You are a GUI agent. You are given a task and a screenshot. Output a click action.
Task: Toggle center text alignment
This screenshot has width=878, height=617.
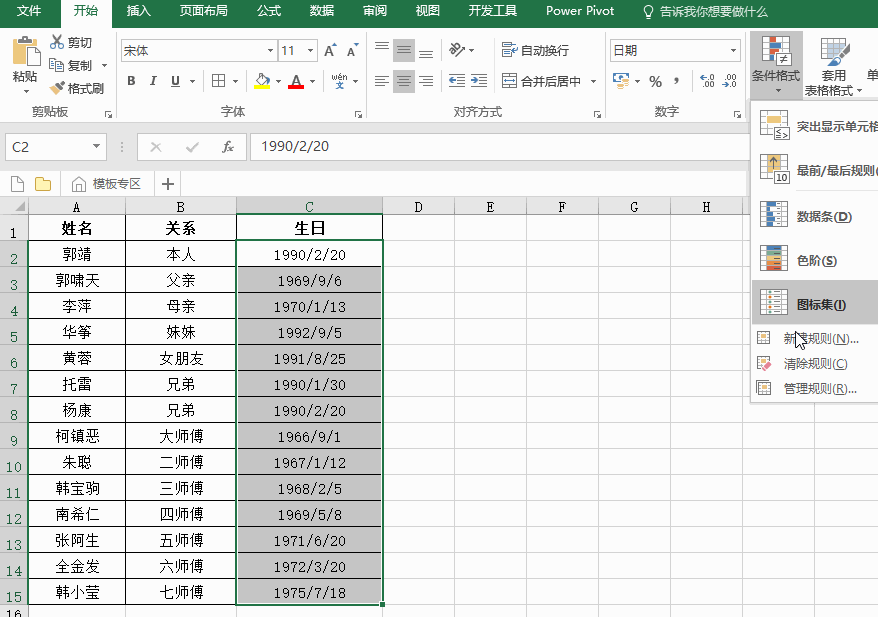coord(404,81)
